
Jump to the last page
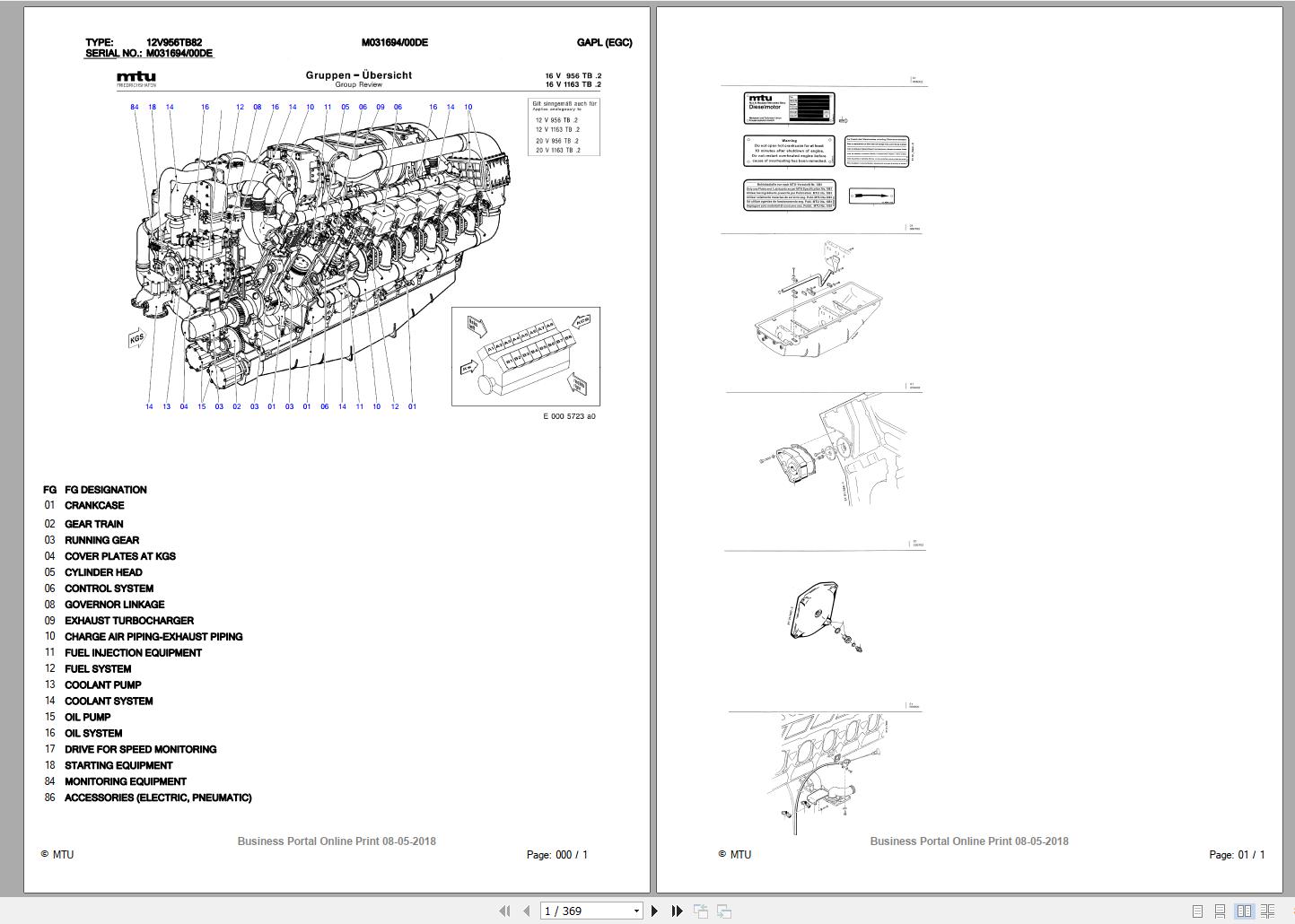tap(678, 911)
